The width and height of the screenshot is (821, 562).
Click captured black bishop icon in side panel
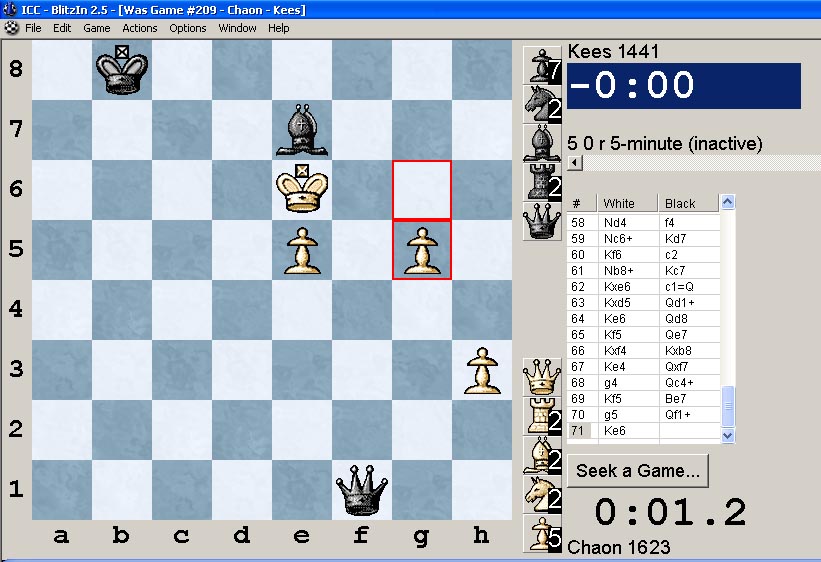(542, 144)
